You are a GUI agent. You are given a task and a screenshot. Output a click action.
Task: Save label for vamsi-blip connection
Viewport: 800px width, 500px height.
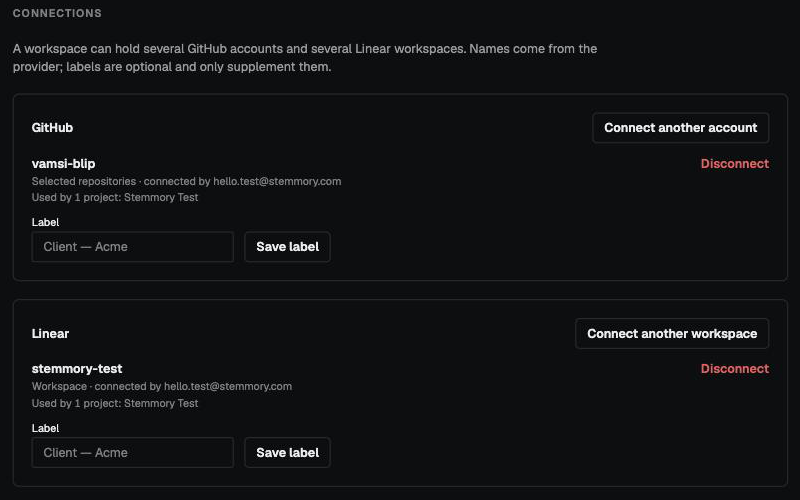pos(287,247)
